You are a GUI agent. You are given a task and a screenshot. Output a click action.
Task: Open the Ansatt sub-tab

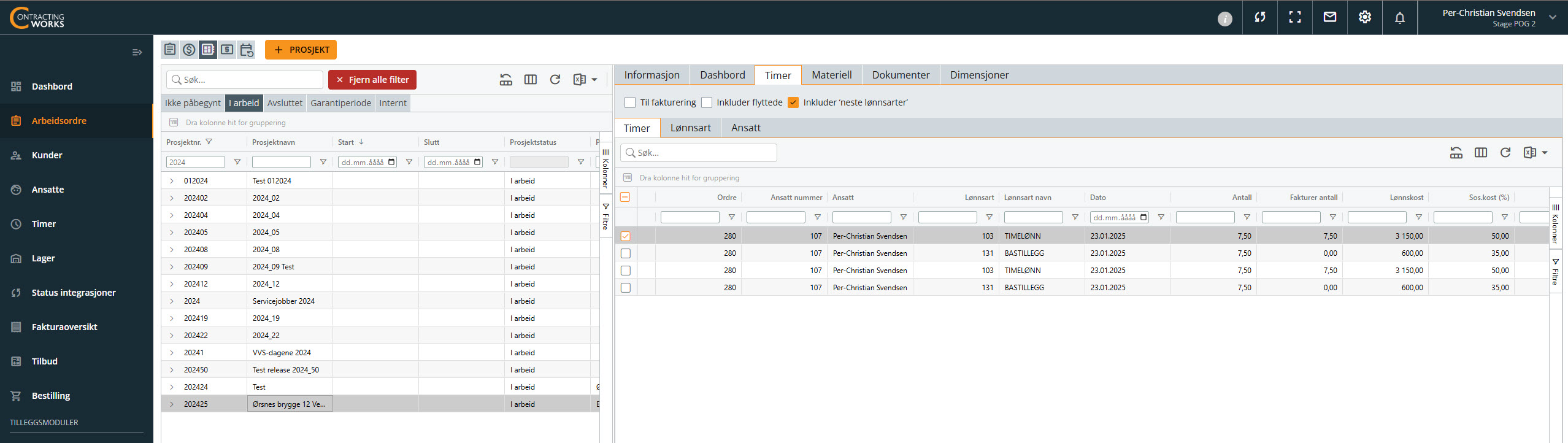[745, 128]
